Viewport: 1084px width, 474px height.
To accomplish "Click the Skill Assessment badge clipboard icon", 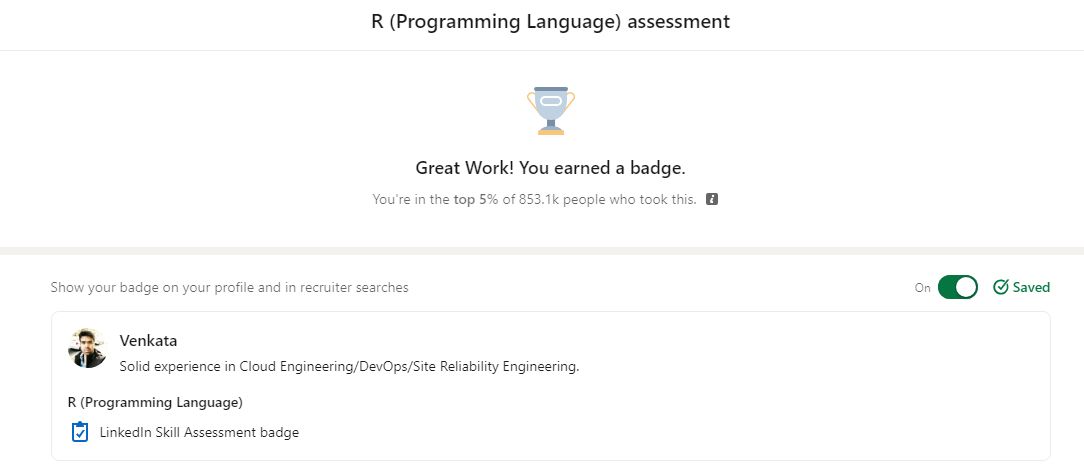I will click(80, 432).
